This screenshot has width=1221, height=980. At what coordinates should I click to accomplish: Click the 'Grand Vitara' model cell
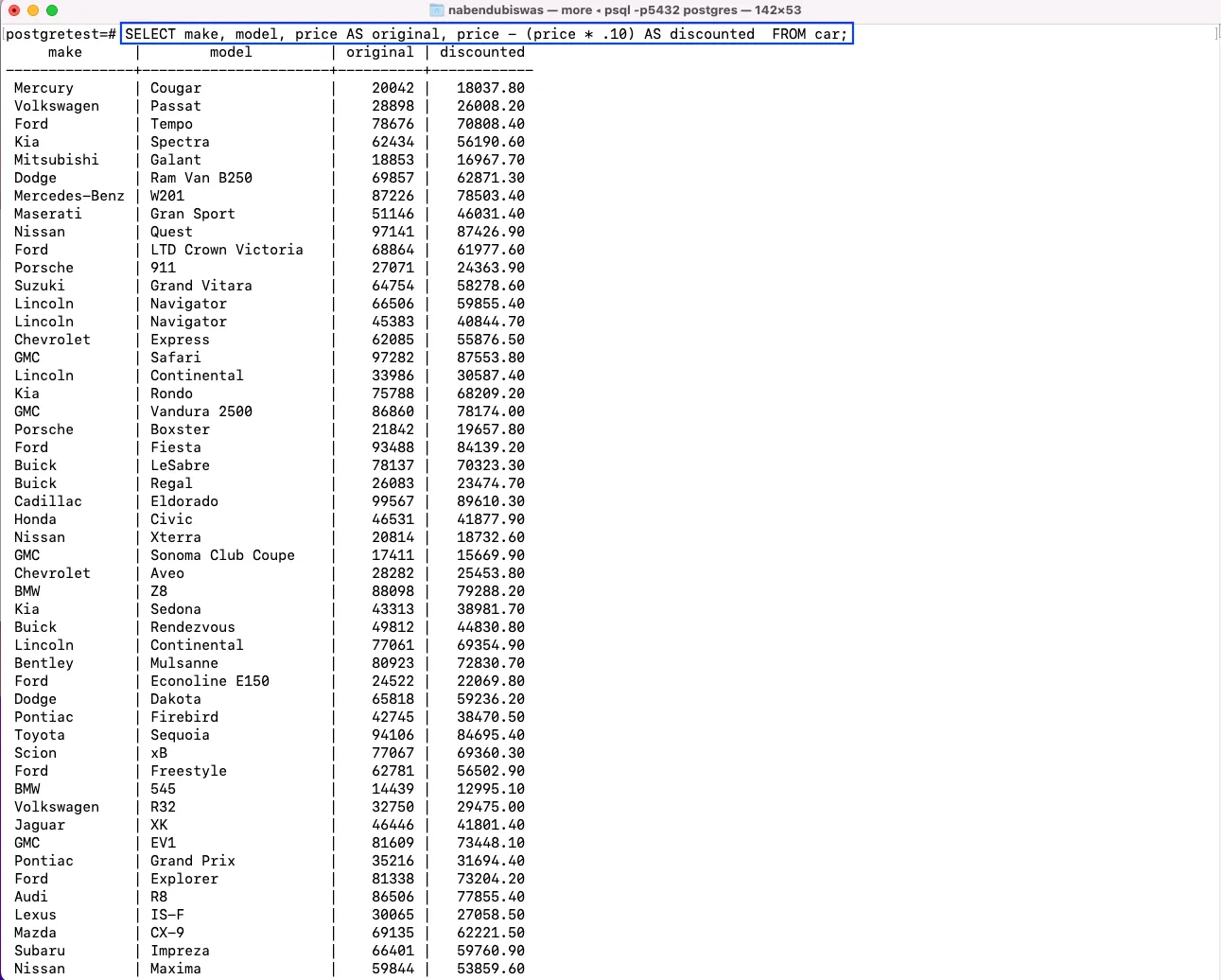[x=201, y=286]
